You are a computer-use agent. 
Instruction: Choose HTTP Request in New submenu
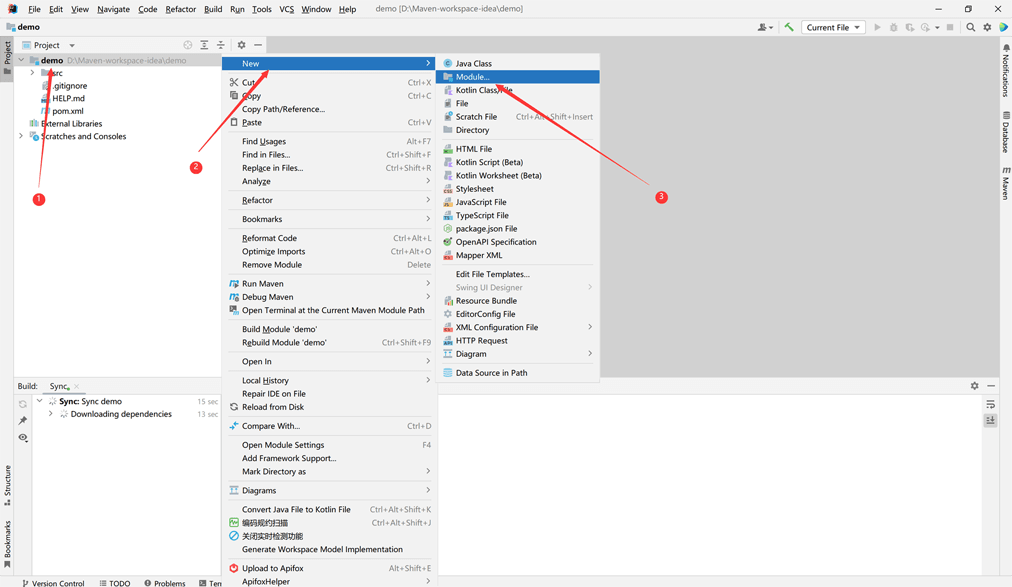(518, 341)
